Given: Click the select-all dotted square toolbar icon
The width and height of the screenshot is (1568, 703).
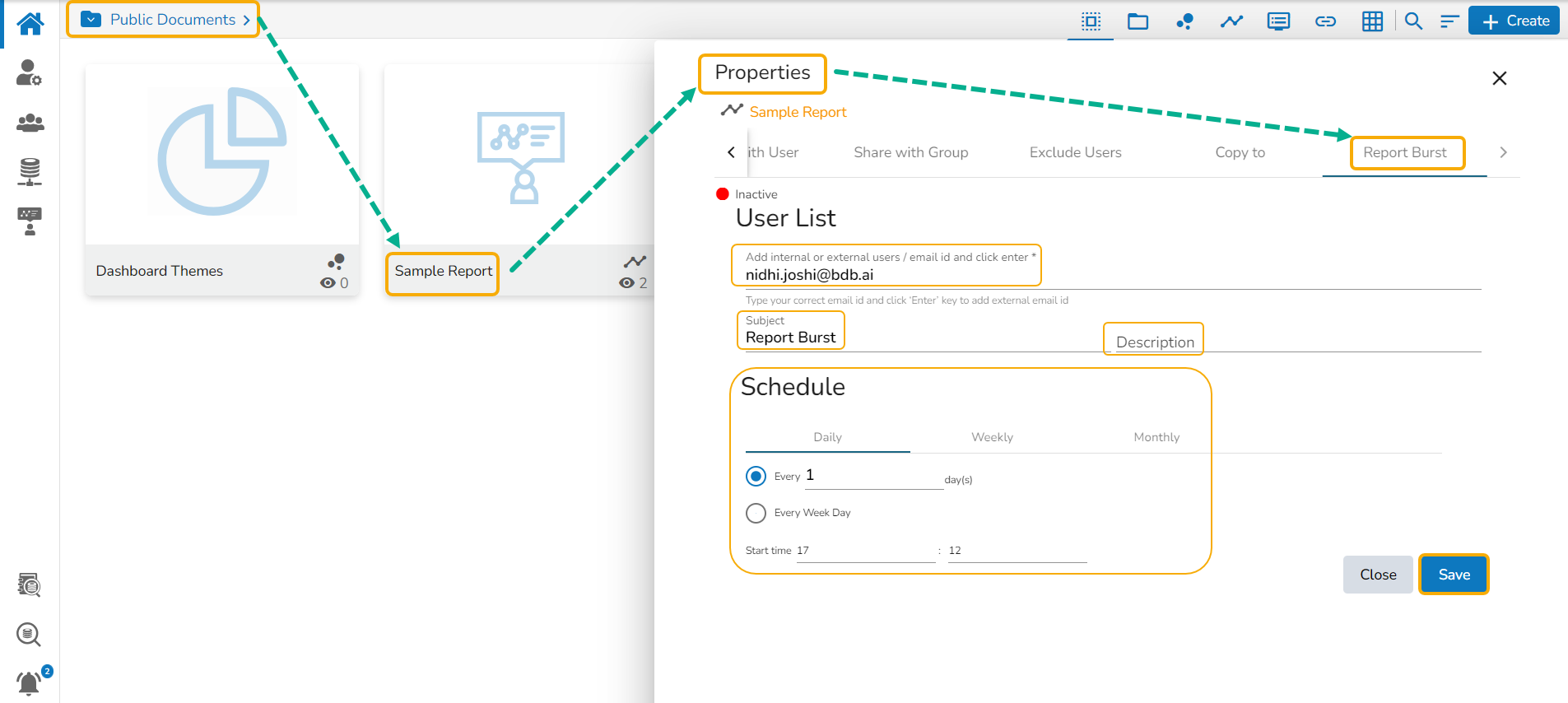Looking at the screenshot, I should pos(1091,21).
